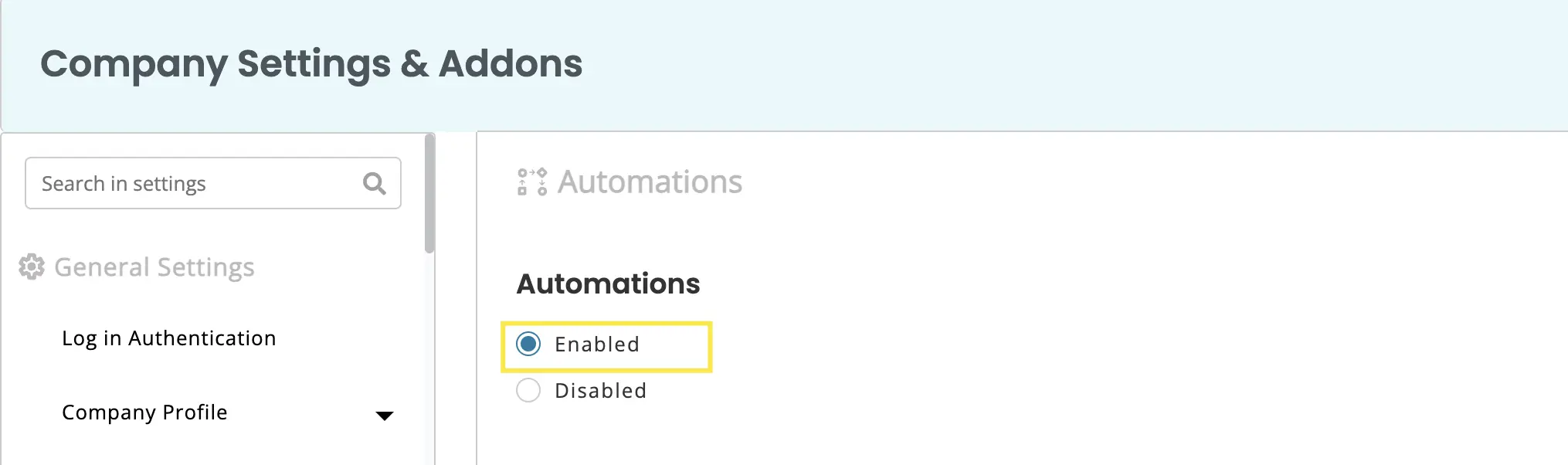Open Company Profile settings
Image resolution: width=1568 pixels, height=465 pixels.
coord(145,412)
